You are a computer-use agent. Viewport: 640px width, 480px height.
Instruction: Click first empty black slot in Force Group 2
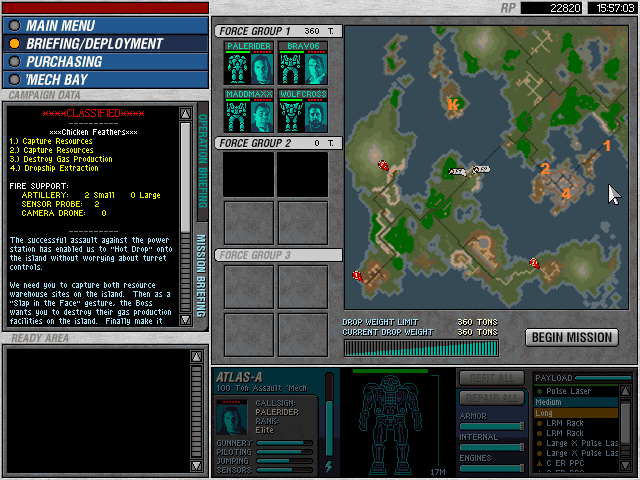coord(249,175)
